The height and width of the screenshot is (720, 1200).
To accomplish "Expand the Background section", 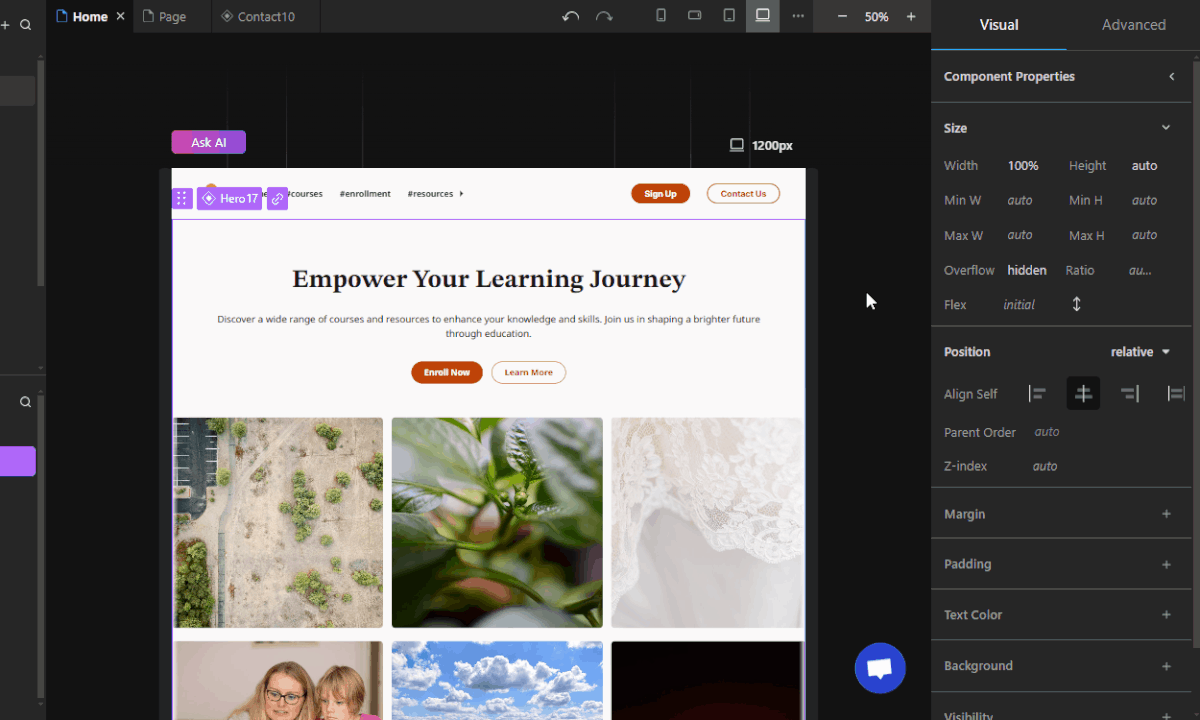I will pos(1166,666).
